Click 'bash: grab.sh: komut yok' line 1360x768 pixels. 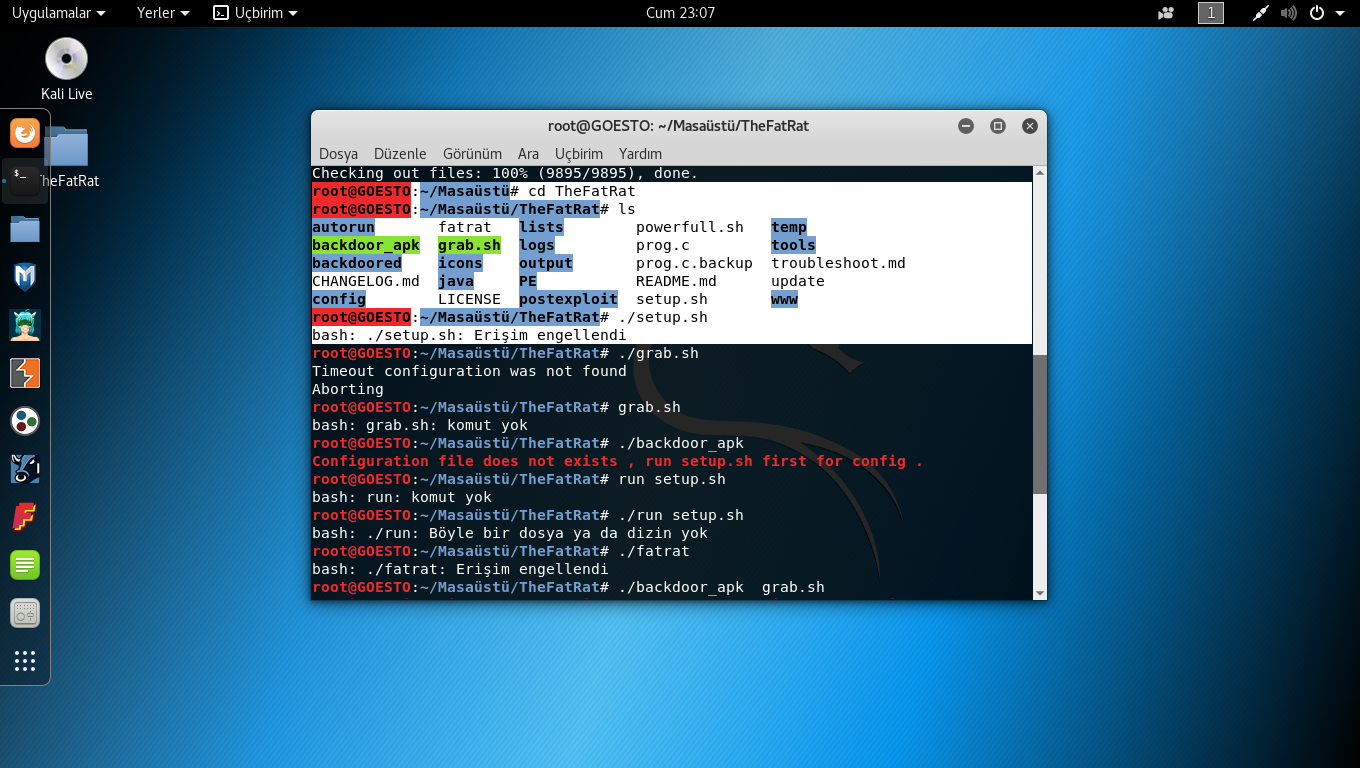(420, 425)
